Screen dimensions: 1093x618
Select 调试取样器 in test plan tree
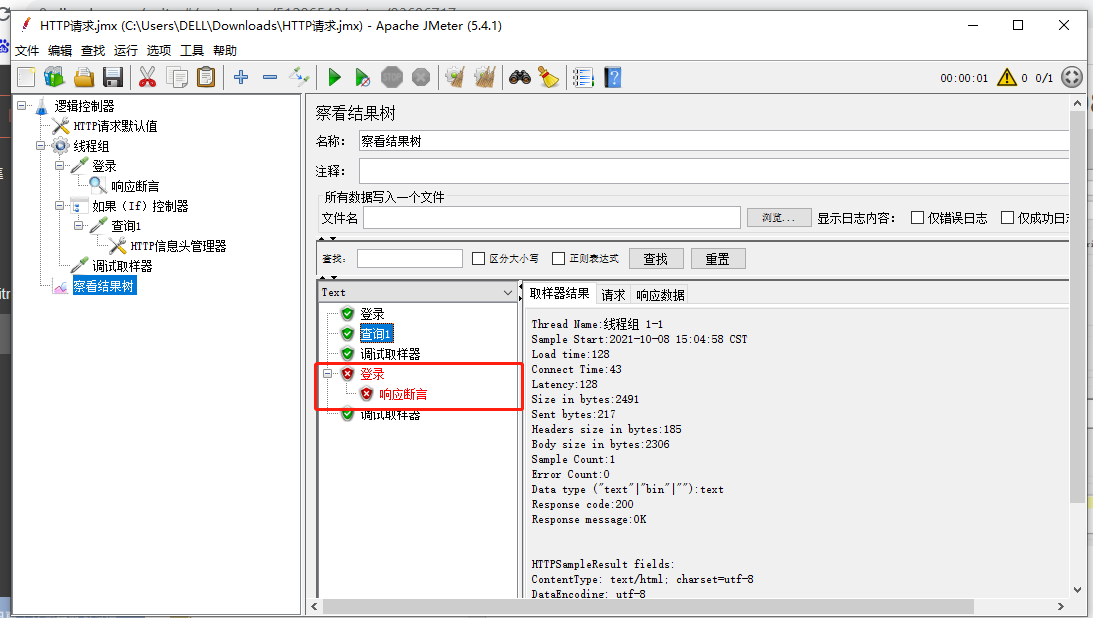(x=122, y=265)
